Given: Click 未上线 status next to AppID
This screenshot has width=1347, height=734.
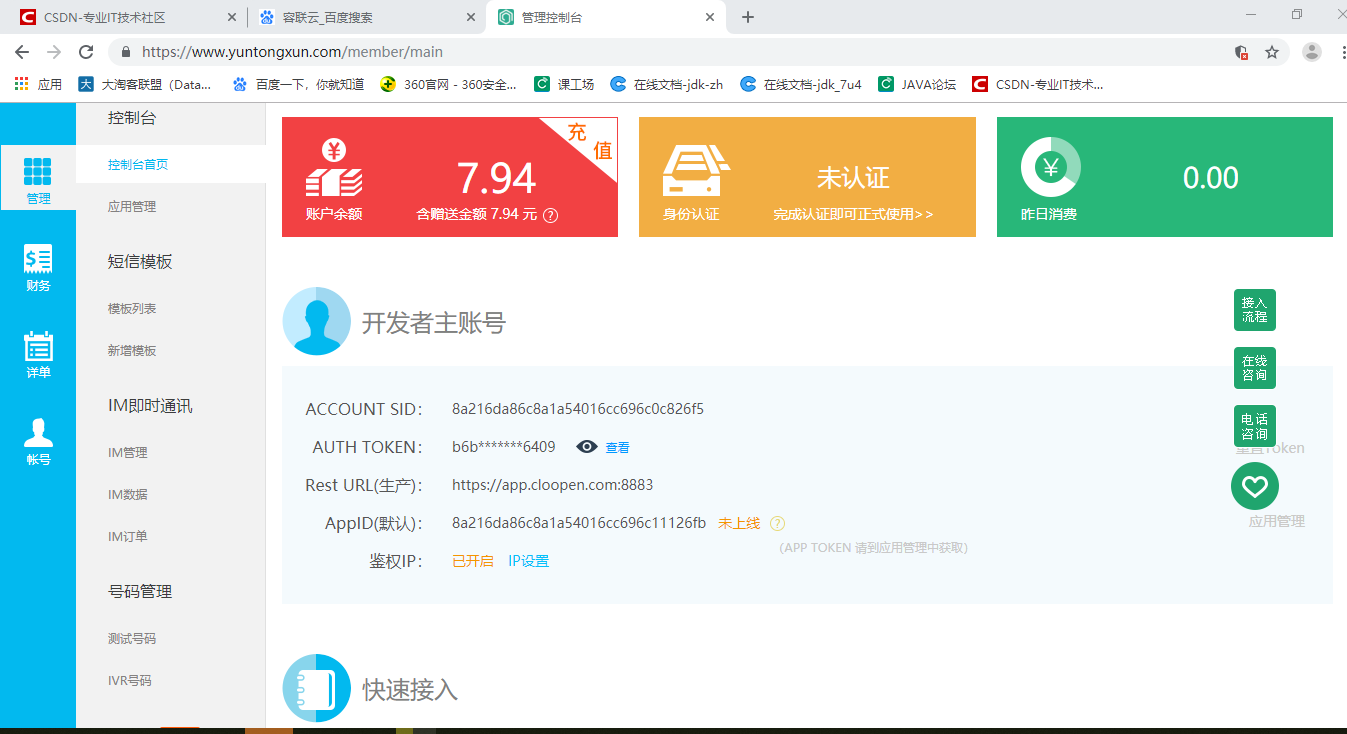Looking at the screenshot, I should [x=737, y=522].
